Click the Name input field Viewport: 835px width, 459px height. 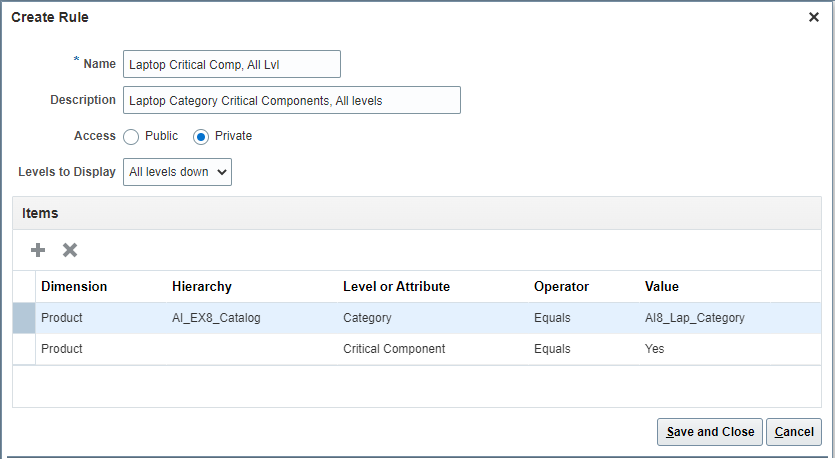coord(231,64)
